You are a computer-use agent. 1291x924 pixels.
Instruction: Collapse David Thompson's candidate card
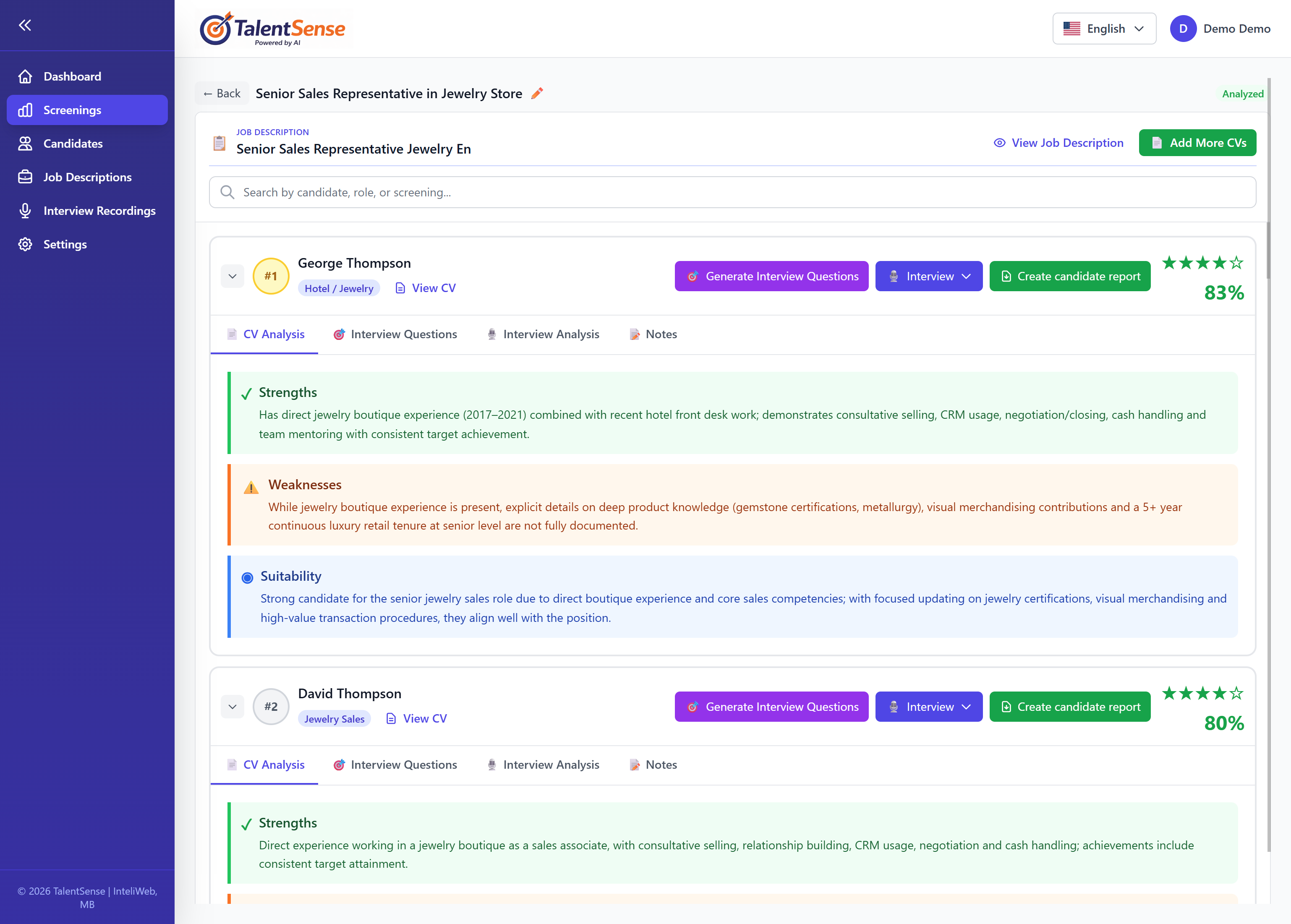pos(232,707)
